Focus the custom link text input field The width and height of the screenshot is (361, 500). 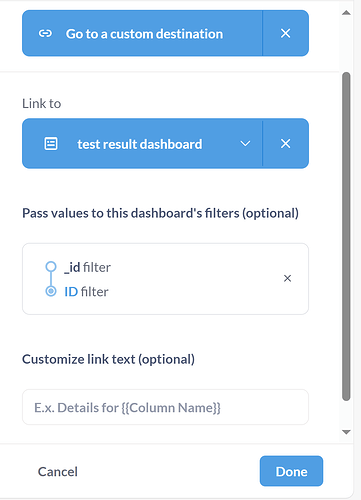165,407
